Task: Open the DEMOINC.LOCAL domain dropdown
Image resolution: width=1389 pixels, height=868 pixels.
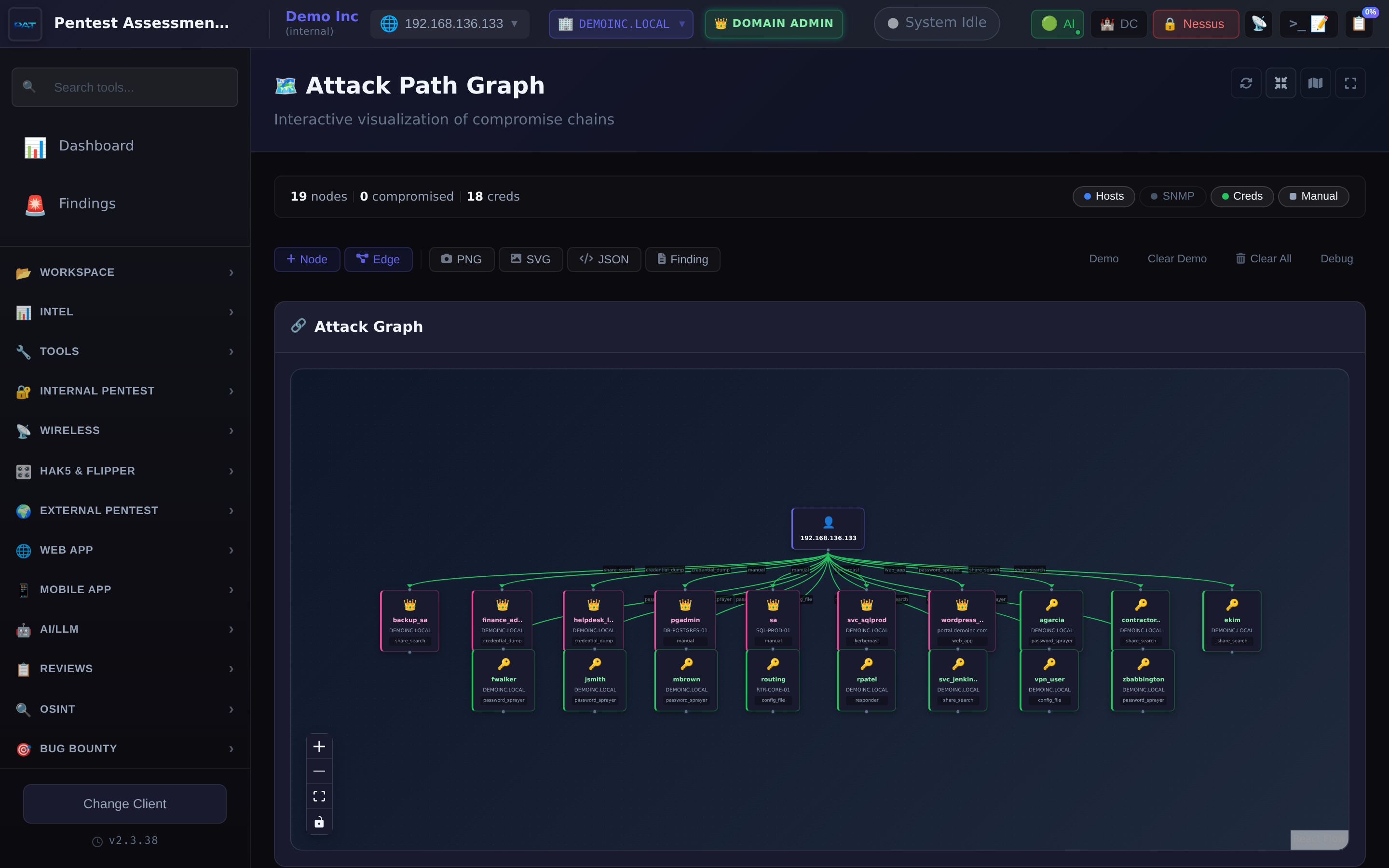Action: coord(620,24)
